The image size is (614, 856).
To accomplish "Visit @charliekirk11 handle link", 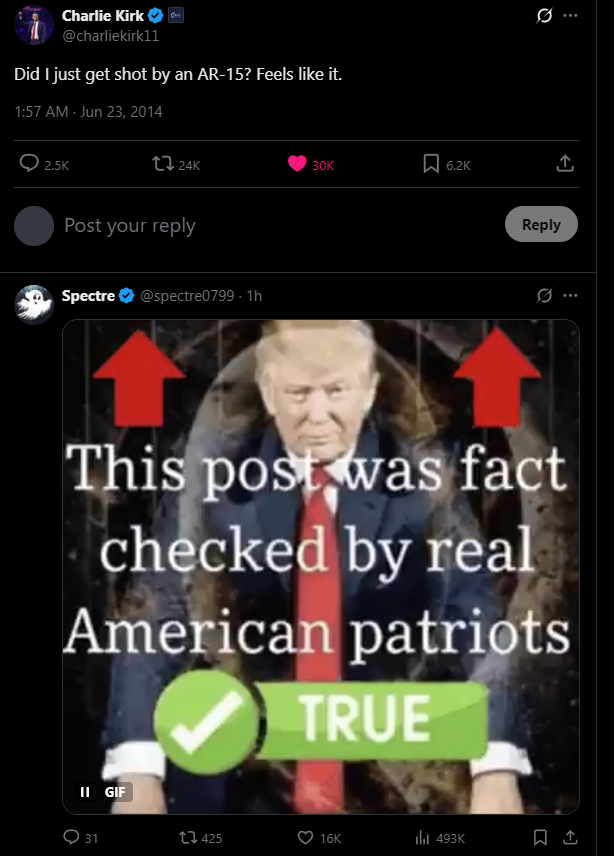I will coord(110,35).
